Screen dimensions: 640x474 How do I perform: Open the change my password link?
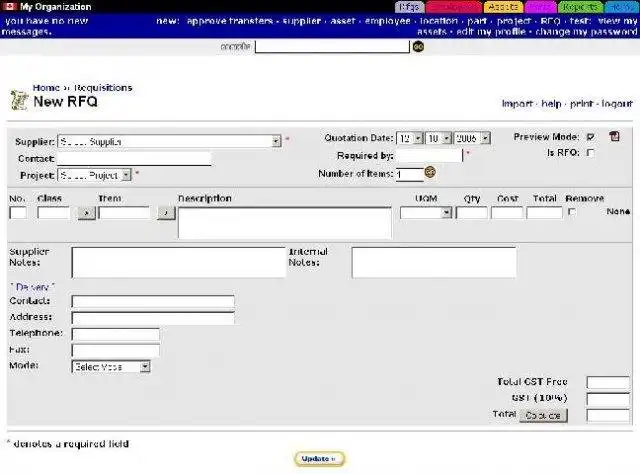pyautogui.click(x=586, y=31)
